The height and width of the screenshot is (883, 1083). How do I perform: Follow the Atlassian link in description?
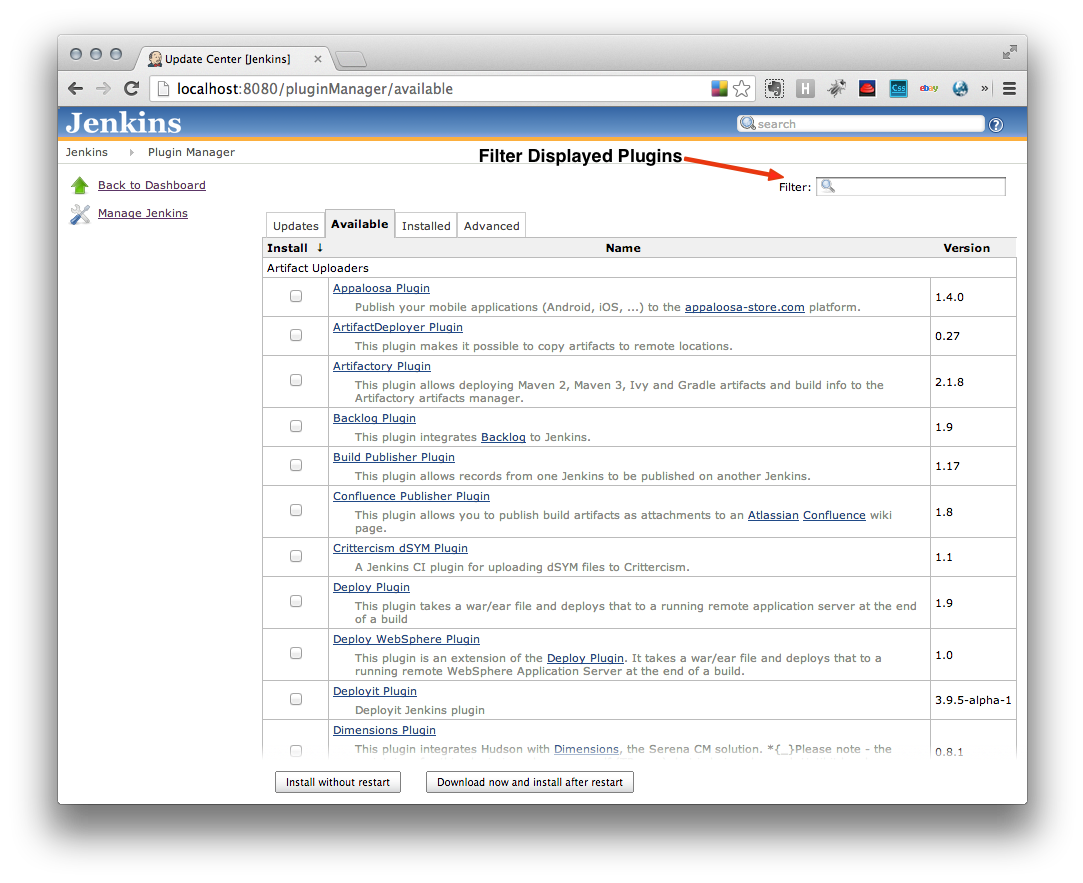(x=774, y=515)
